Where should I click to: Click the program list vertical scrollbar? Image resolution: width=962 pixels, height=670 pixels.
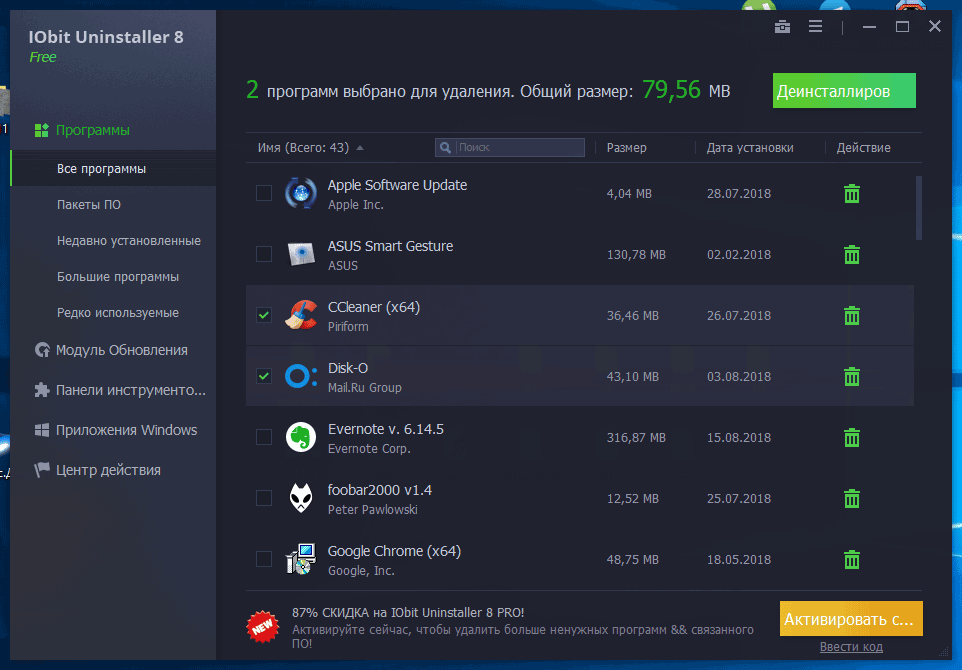(918, 208)
